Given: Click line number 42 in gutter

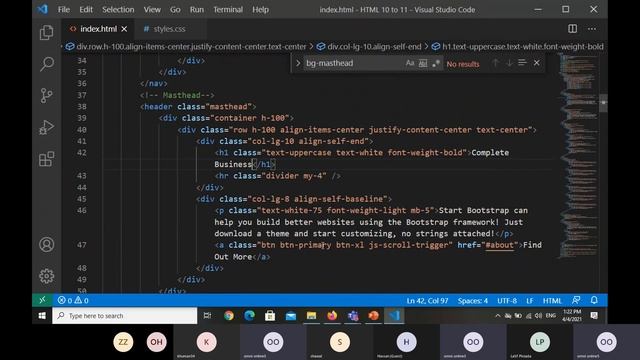Looking at the screenshot, I should 82,153.
